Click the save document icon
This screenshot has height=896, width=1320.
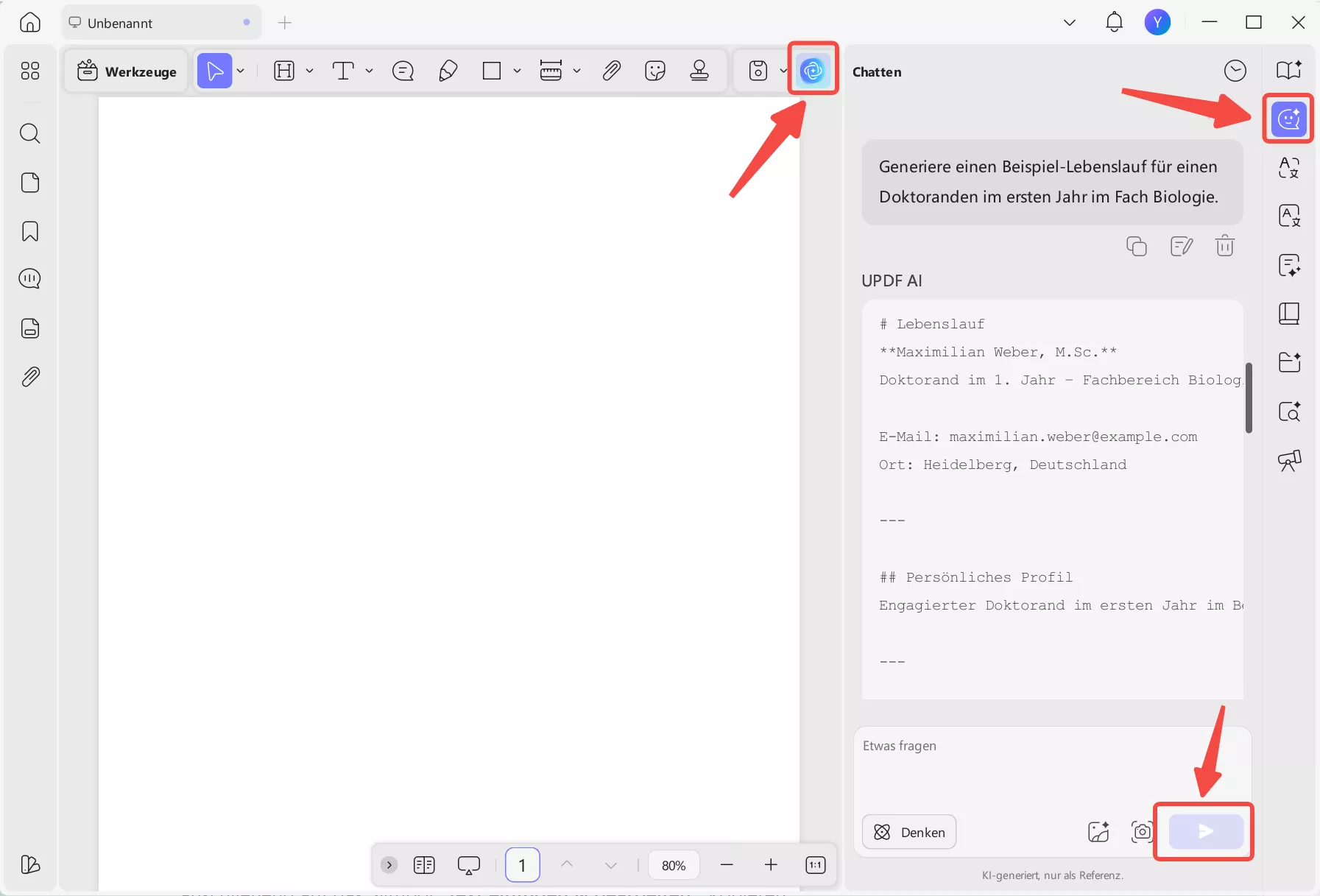click(758, 71)
